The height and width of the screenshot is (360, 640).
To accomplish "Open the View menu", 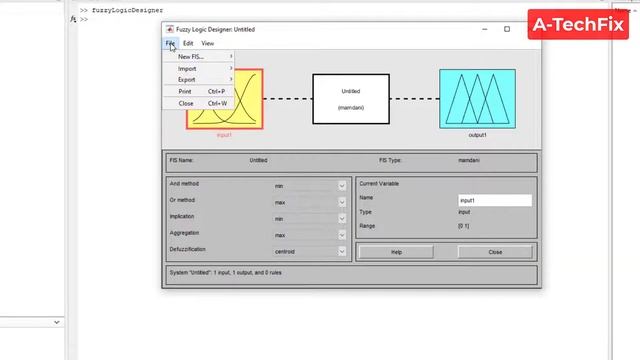I will click(x=207, y=43).
